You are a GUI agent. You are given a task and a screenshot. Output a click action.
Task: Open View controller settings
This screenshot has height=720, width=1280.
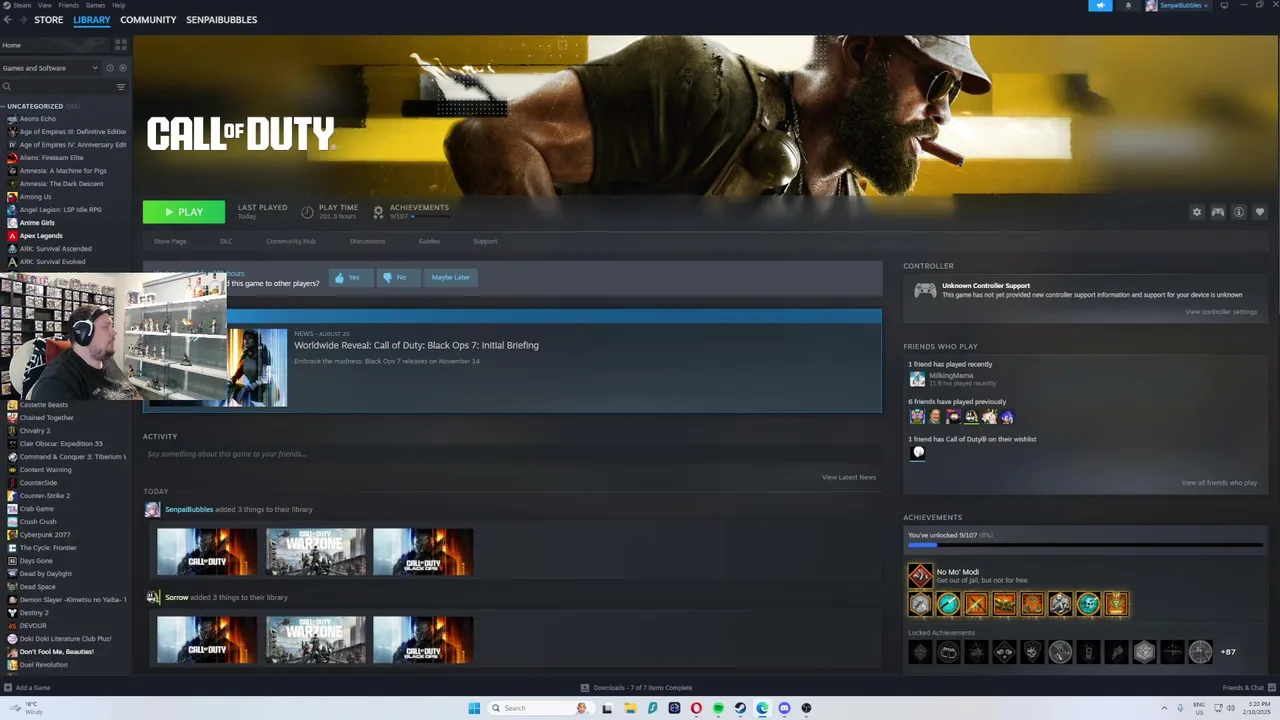(x=1221, y=312)
